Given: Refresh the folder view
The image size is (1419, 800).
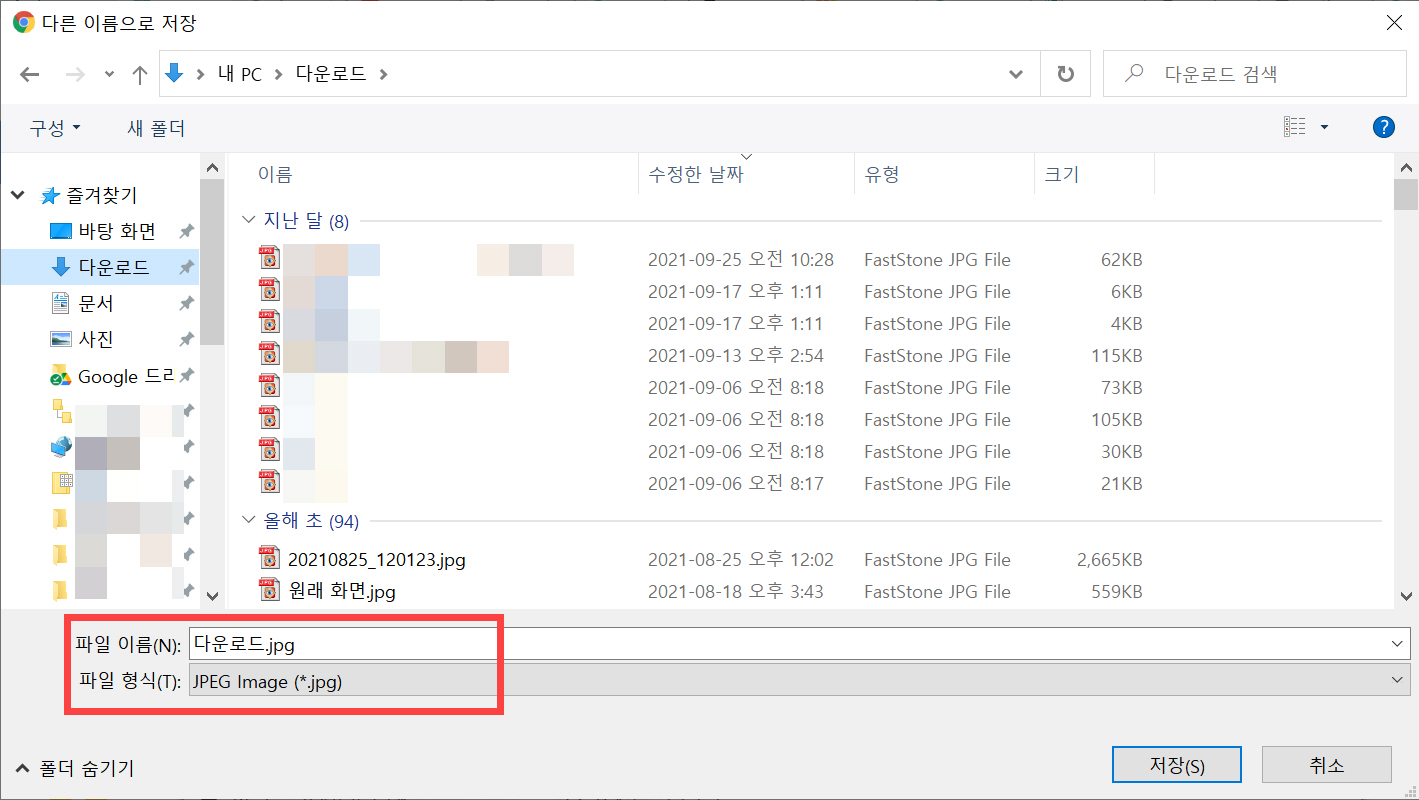Looking at the screenshot, I should point(1066,74).
